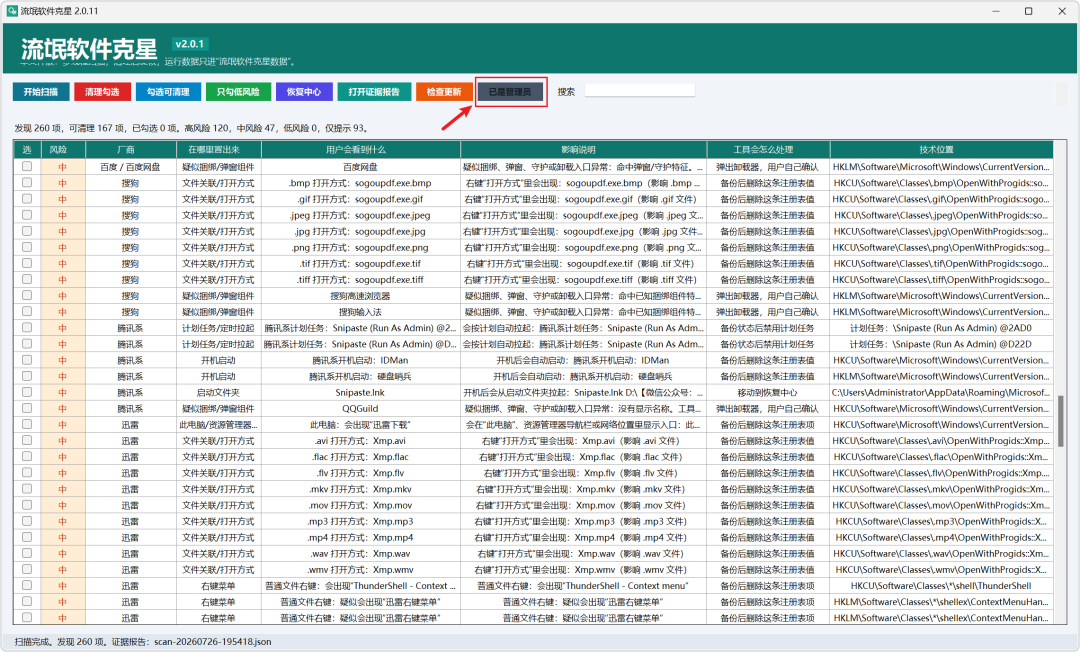Tick the checkbox for the 腾讯系开机启动: IDMan row
Screen dimensions: 1080x652
pos(27,360)
